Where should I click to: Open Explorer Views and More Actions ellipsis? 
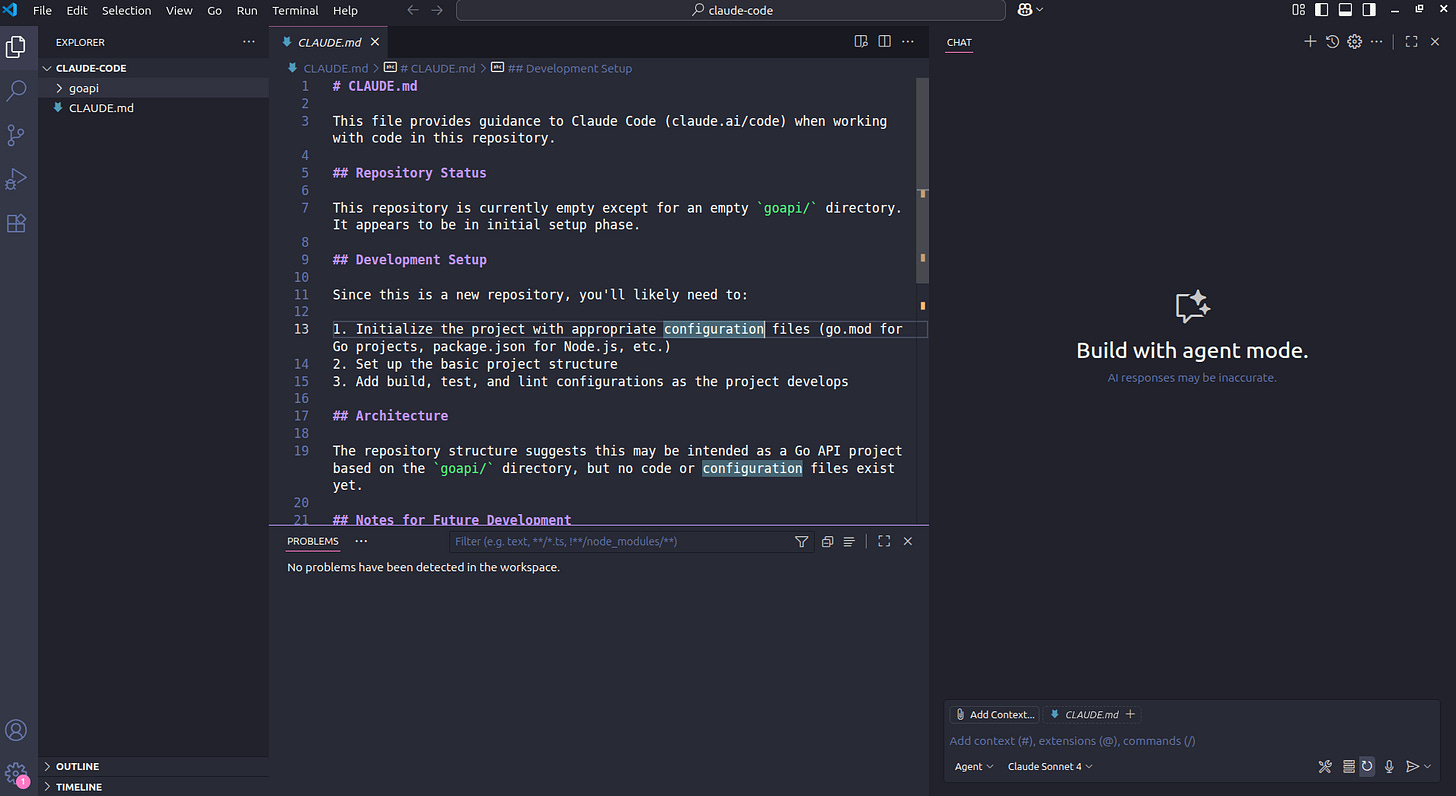click(x=248, y=42)
